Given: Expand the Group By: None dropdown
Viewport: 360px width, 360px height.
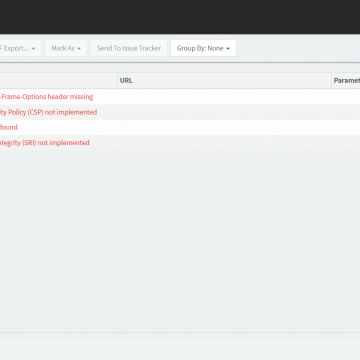Looking at the screenshot, I should (x=203, y=48).
